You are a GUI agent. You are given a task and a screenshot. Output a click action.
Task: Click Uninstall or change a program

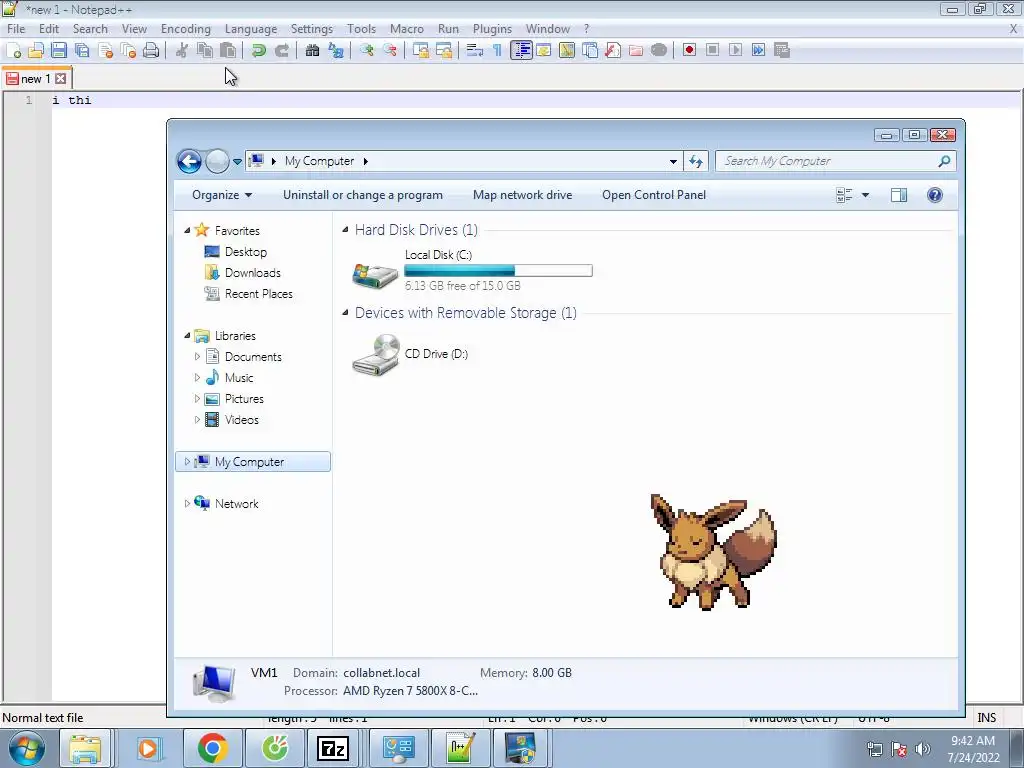[x=362, y=195]
